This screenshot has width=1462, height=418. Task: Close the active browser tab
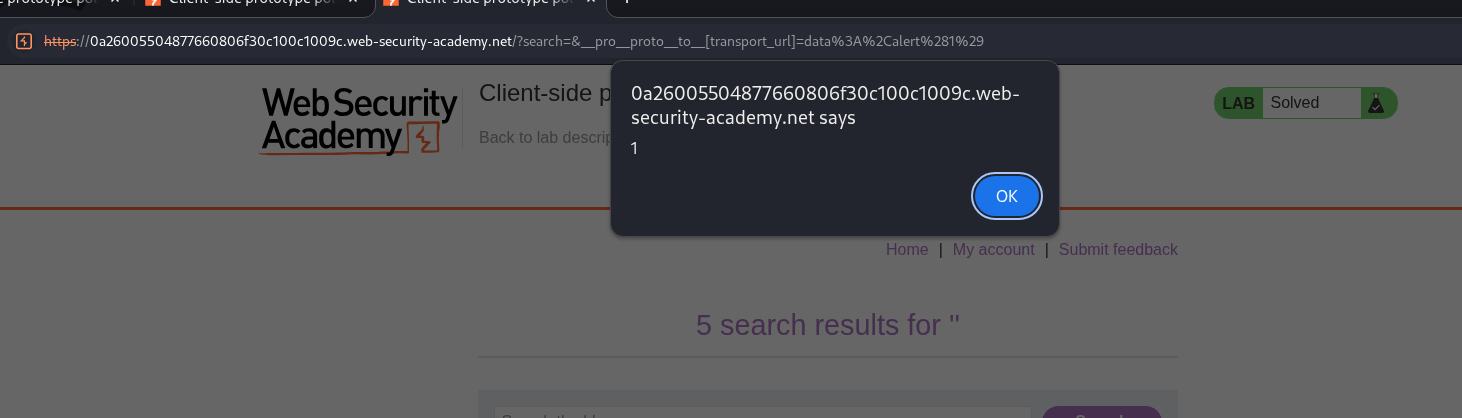tap(589, 2)
